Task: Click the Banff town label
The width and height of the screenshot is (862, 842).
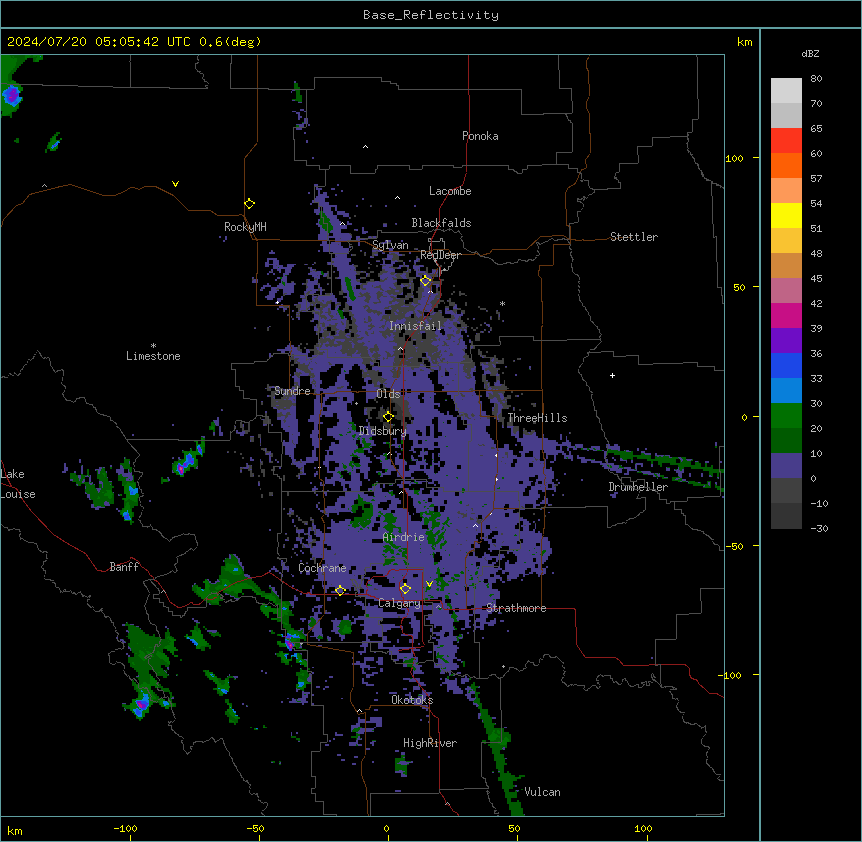Action: point(124,567)
